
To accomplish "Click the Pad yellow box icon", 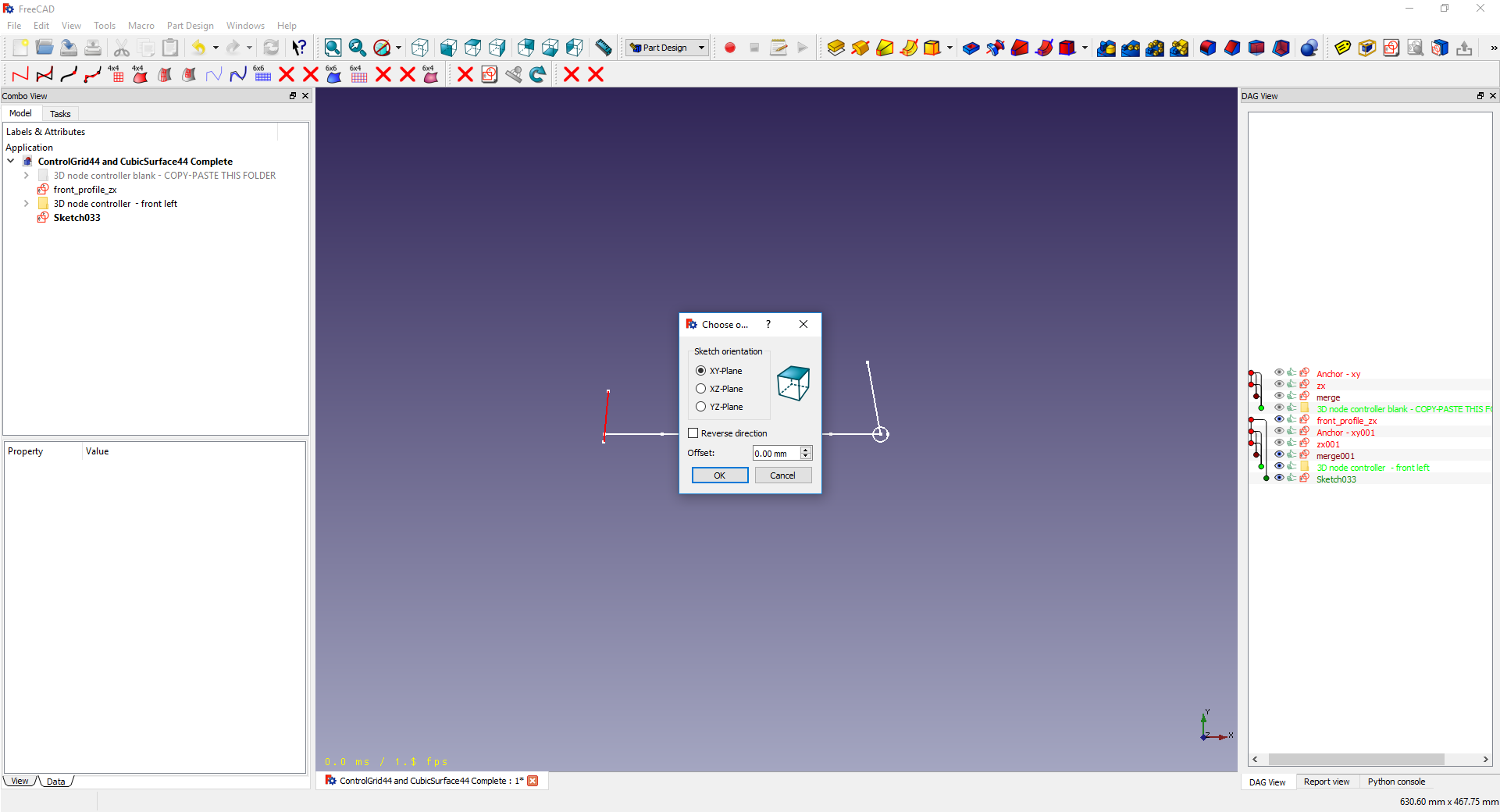I will (836, 48).
